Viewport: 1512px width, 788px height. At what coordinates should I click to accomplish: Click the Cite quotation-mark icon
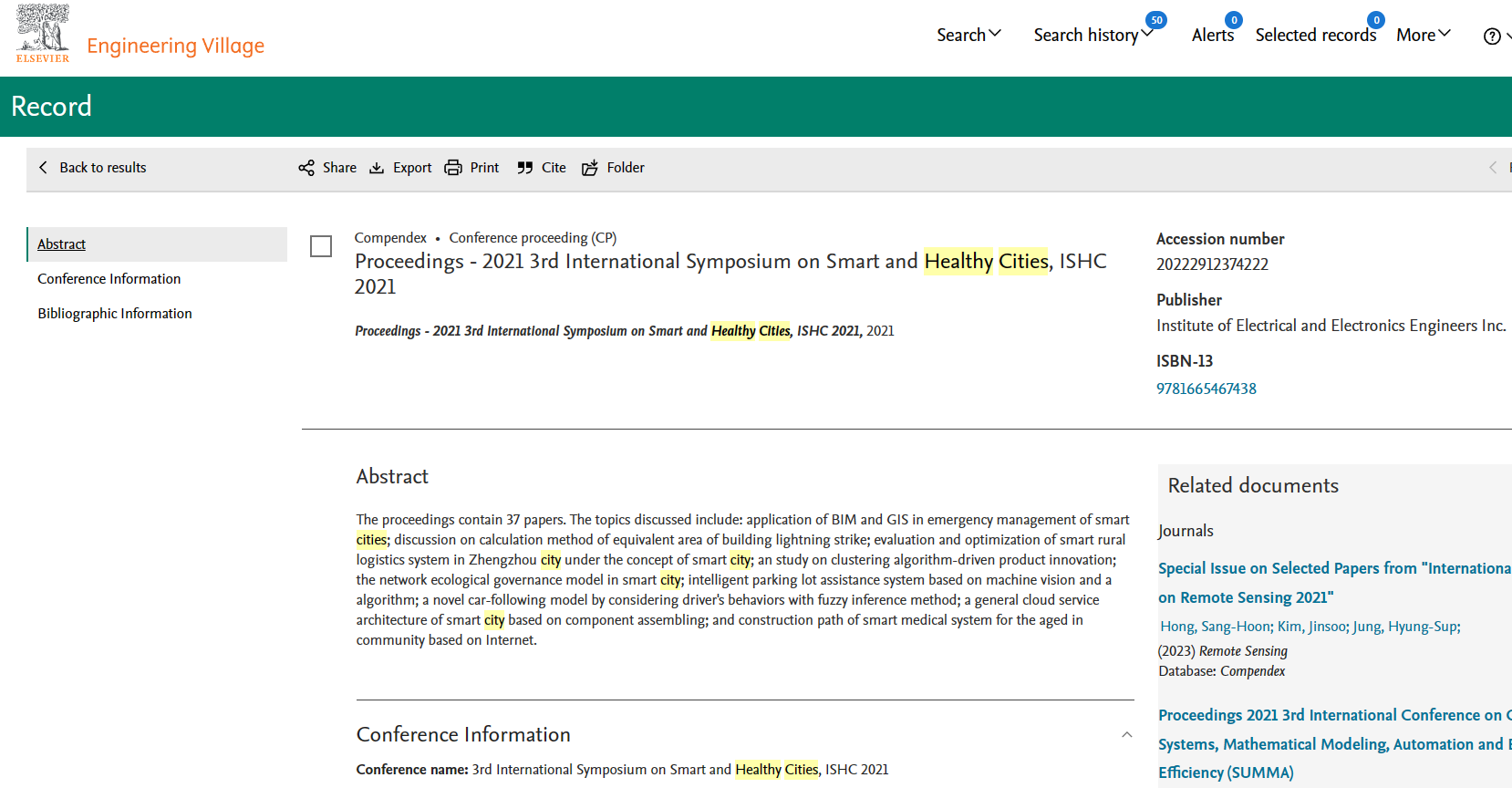click(x=525, y=168)
